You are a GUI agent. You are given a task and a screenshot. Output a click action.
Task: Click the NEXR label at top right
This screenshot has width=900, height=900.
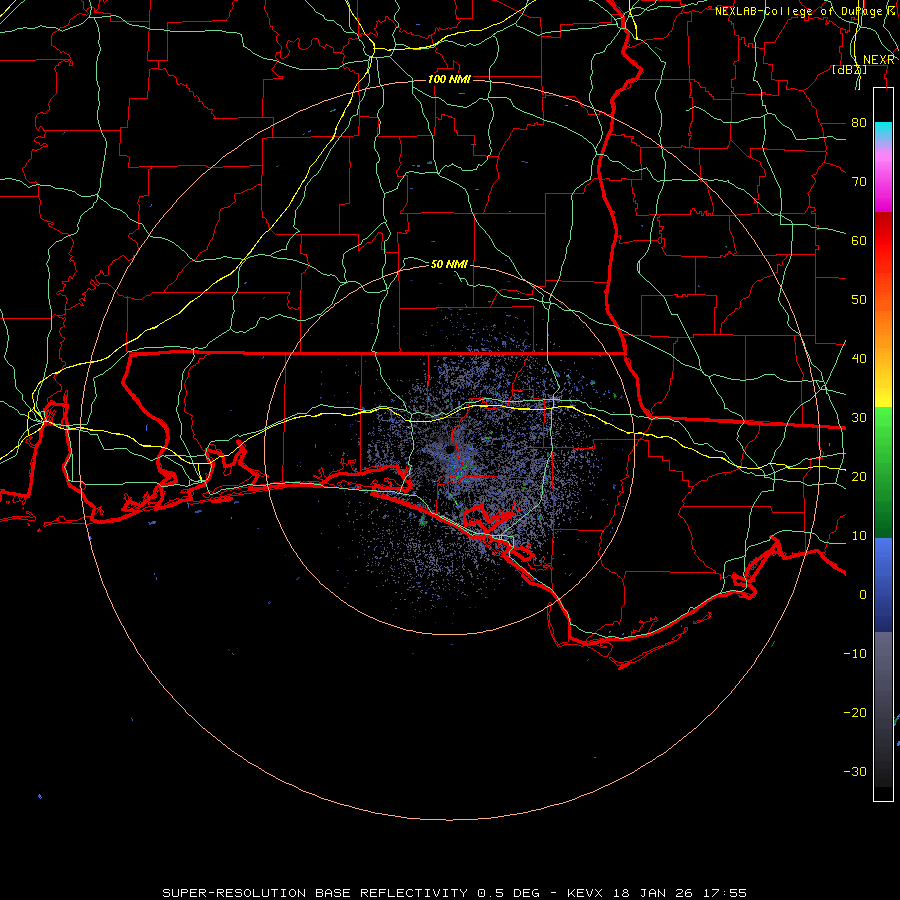click(879, 60)
